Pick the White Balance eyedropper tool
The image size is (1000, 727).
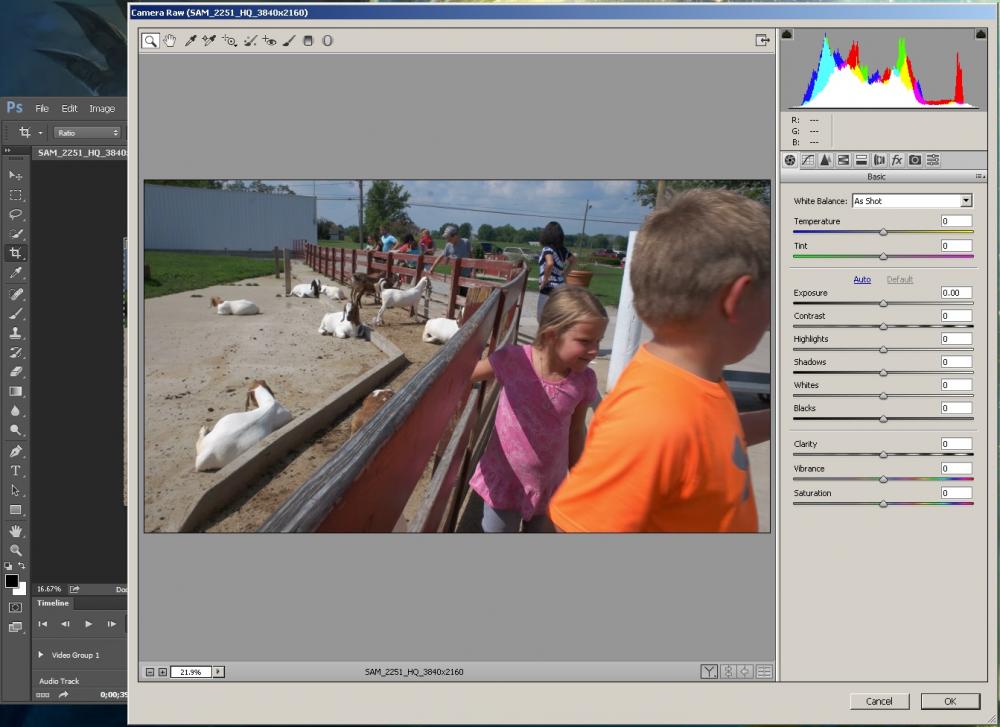pos(190,41)
